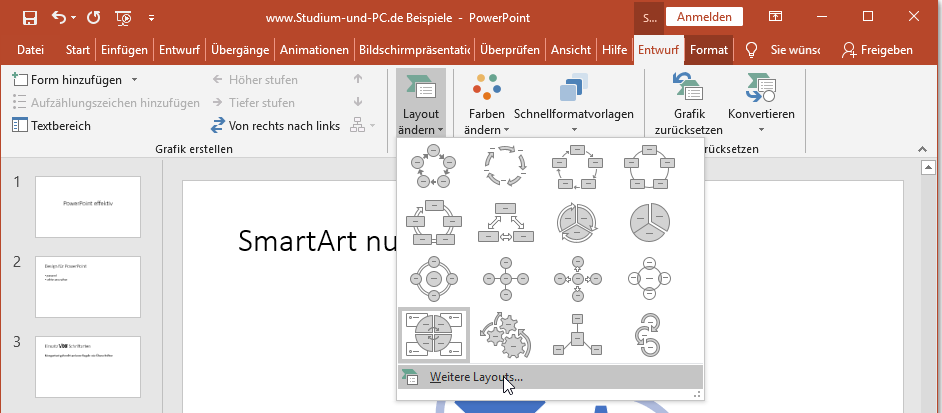Select the segmented cycle layout
The width and height of the screenshot is (942, 413).
click(577, 222)
